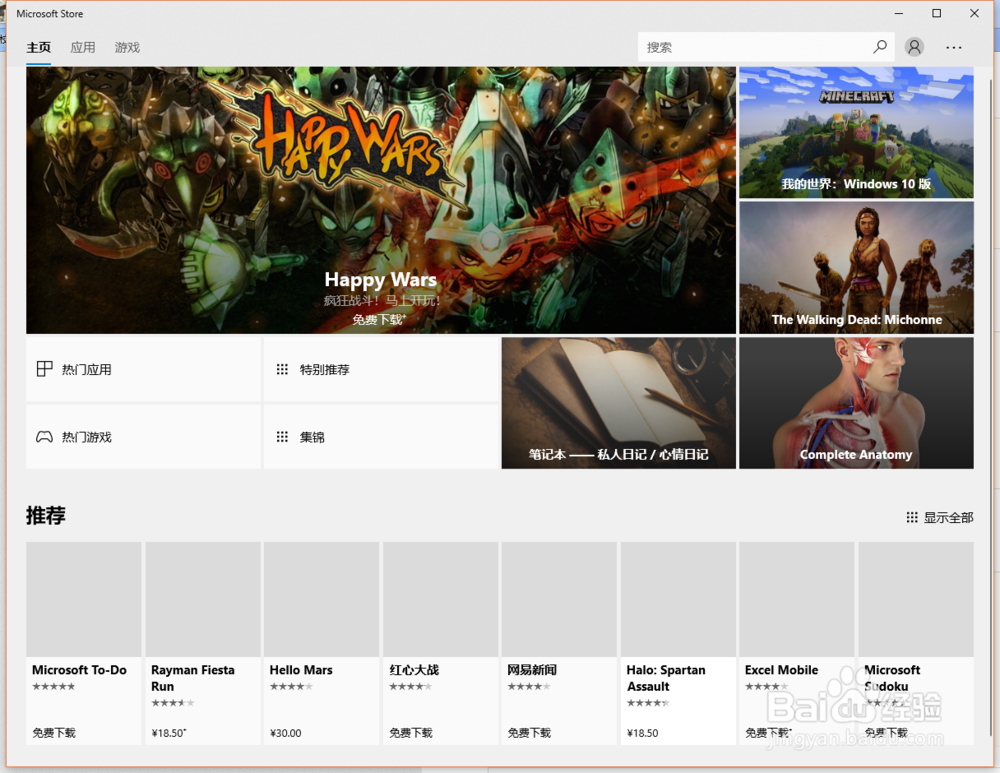Open the Minecraft Windows 10 tile
The width and height of the screenshot is (1000, 773).
pos(857,133)
